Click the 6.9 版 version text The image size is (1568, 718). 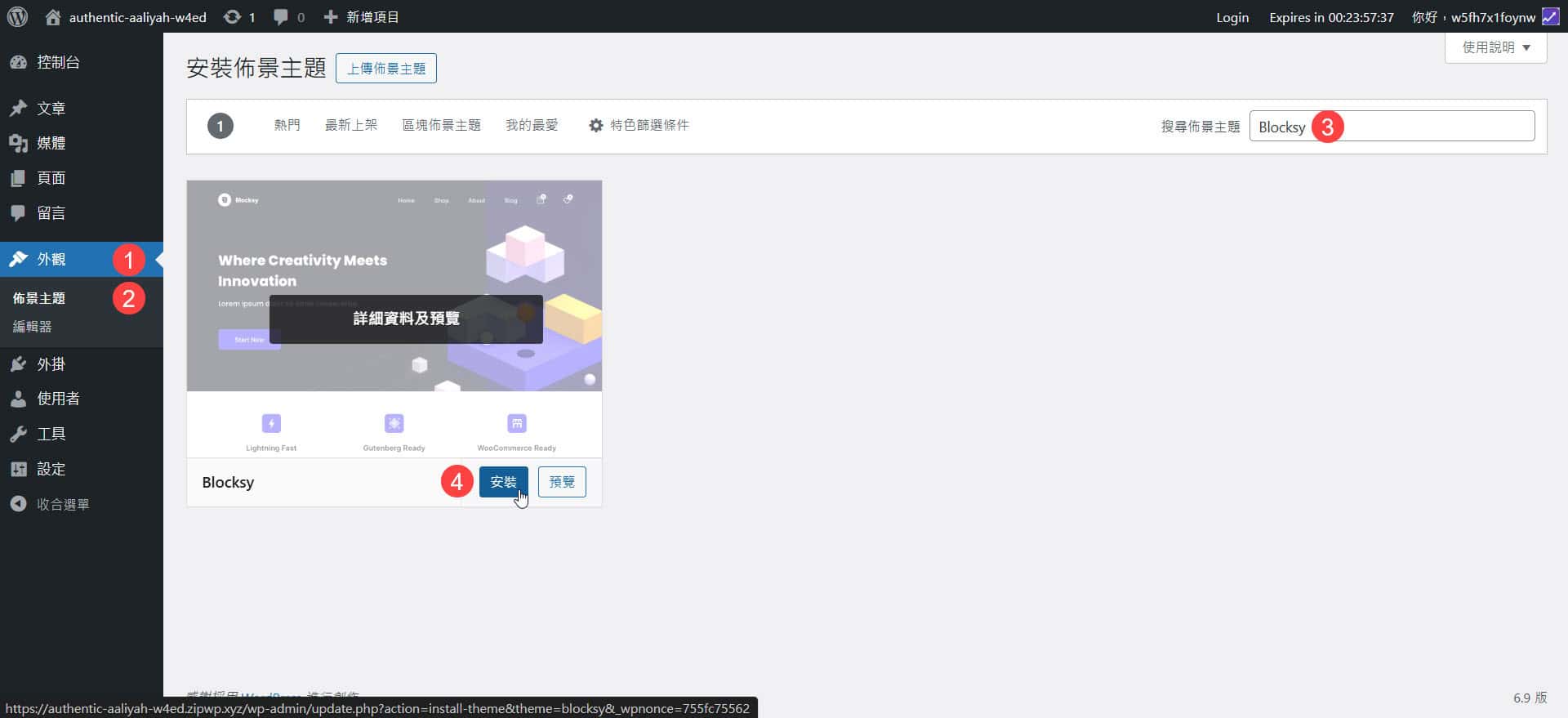pos(1530,698)
